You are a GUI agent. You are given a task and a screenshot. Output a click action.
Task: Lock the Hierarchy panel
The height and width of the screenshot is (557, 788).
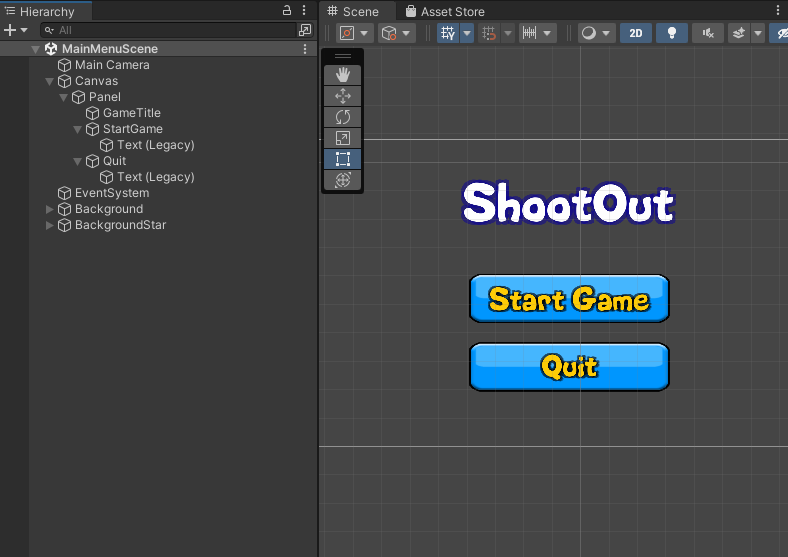(x=287, y=10)
